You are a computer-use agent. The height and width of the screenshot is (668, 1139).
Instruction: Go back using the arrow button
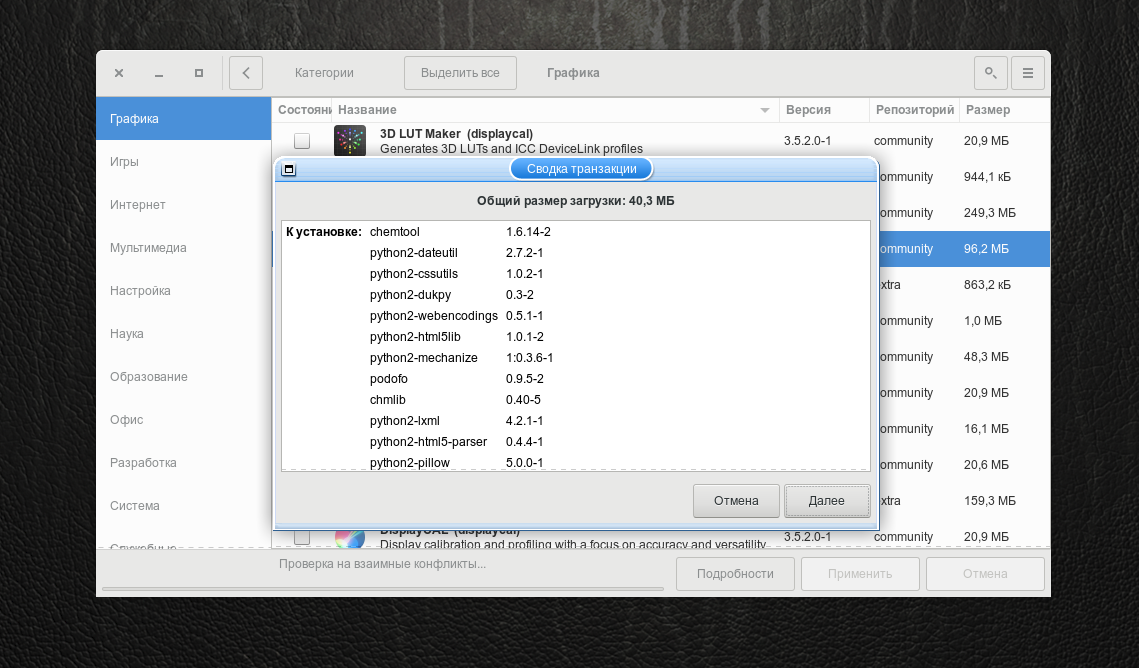pos(246,73)
